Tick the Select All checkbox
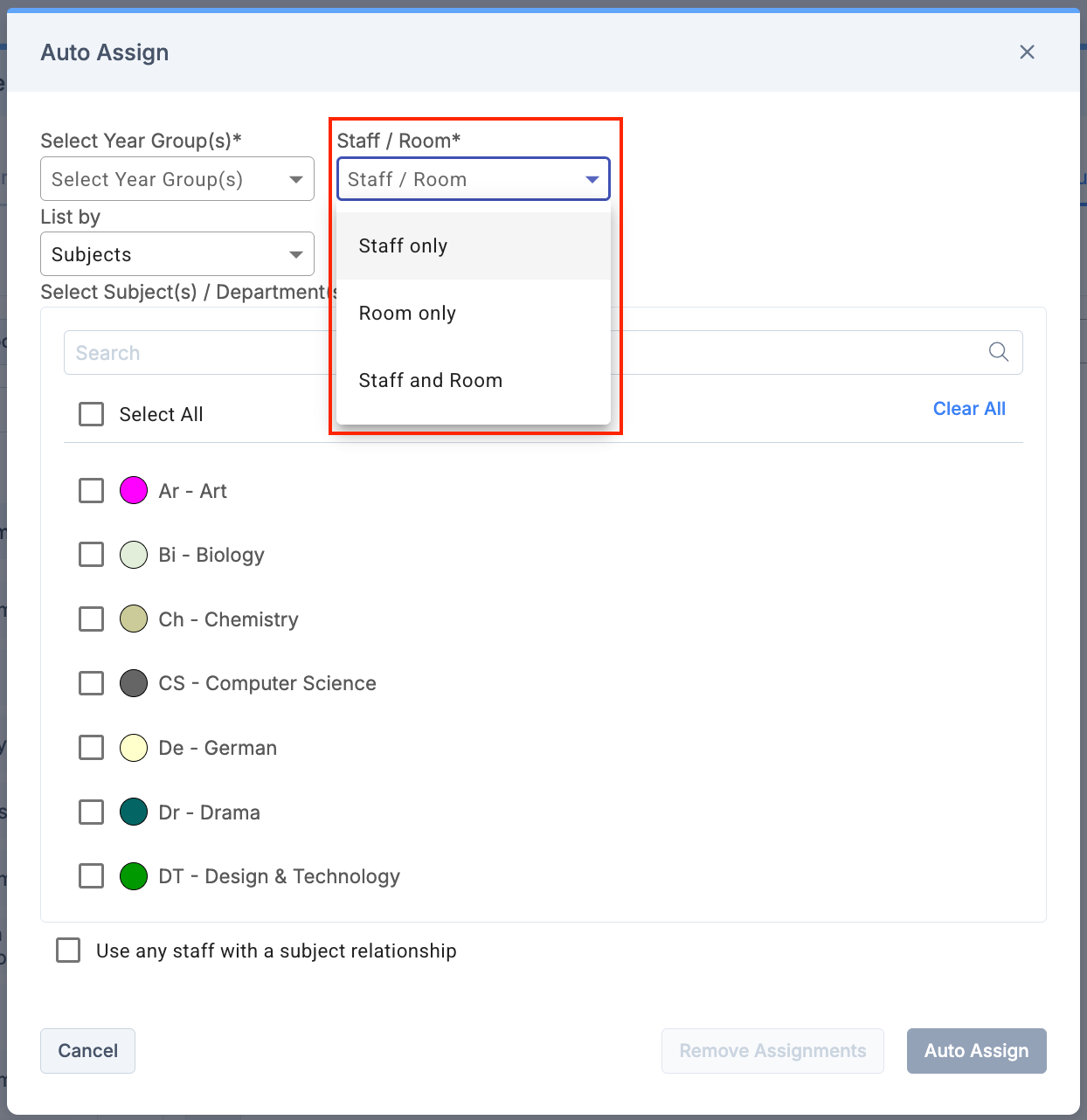This screenshot has width=1087, height=1120. point(92,414)
